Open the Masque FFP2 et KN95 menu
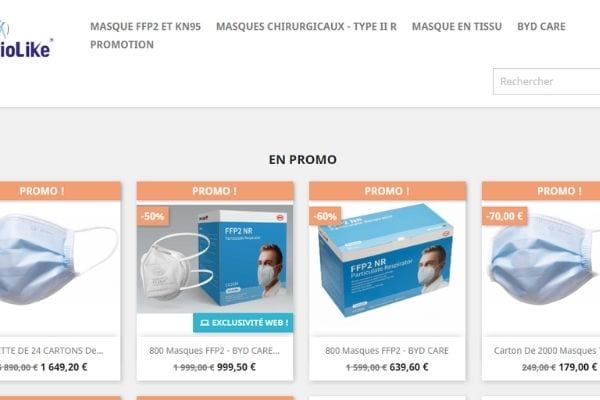Screen dimensions: 600x400 pyautogui.click(x=145, y=26)
